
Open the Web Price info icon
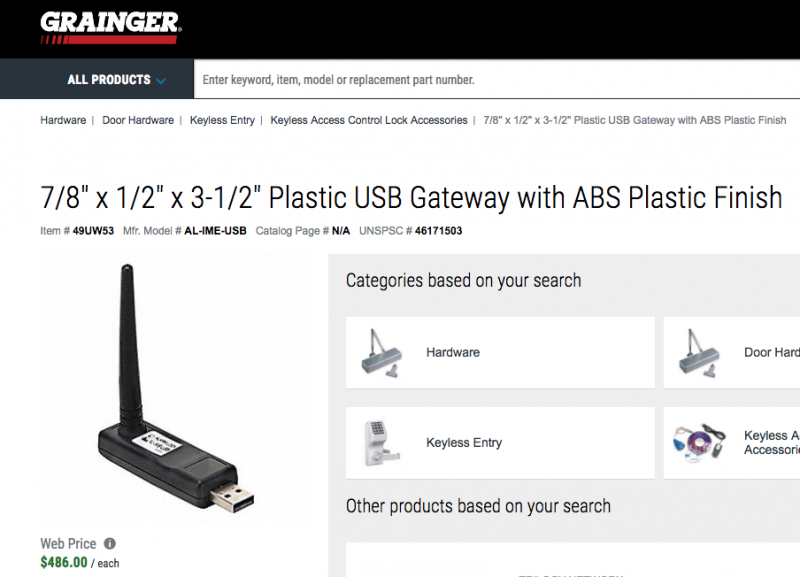(x=110, y=543)
